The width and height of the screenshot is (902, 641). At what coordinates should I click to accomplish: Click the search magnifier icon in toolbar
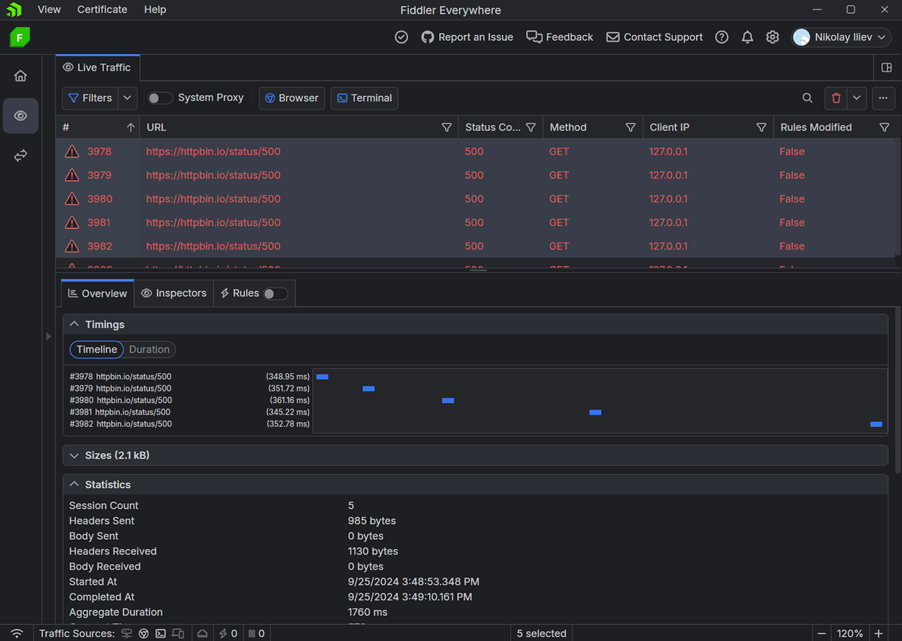(x=808, y=98)
